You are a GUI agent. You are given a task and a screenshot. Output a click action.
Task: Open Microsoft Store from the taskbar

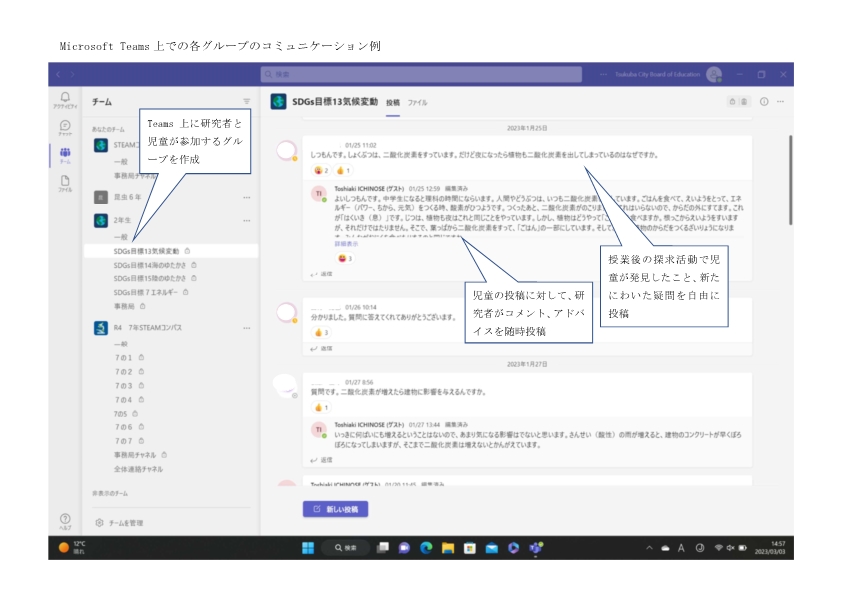point(470,548)
